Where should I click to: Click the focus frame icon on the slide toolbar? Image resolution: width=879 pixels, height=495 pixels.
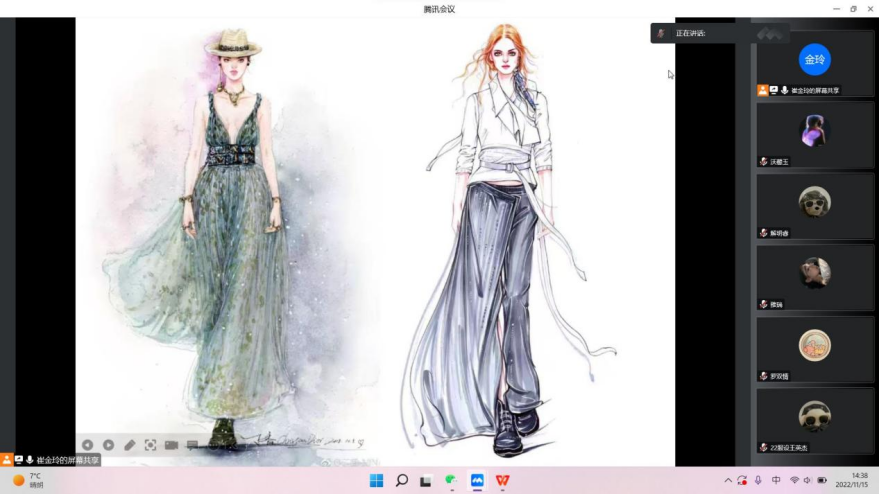click(x=150, y=445)
